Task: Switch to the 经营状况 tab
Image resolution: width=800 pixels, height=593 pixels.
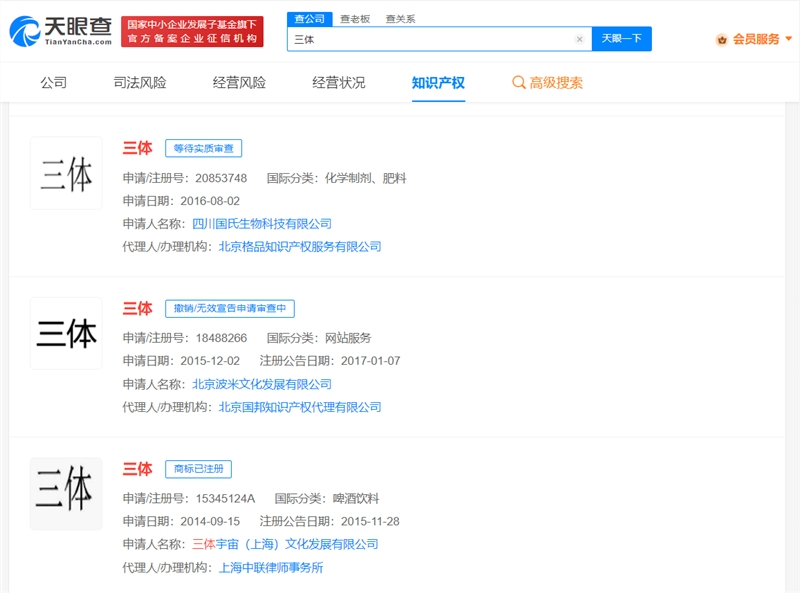Action: 339,83
